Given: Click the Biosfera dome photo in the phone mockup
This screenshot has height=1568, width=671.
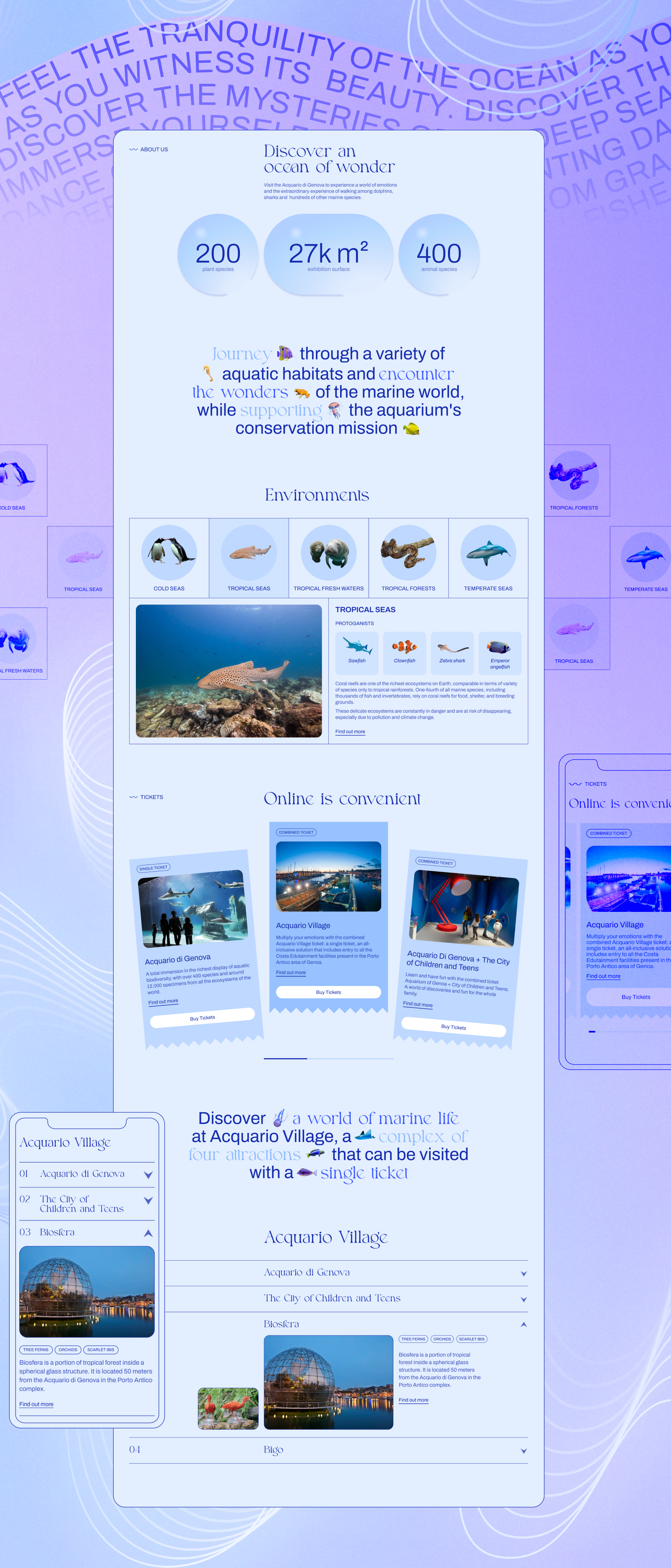Looking at the screenshot, I should [x=87, y=1292].
